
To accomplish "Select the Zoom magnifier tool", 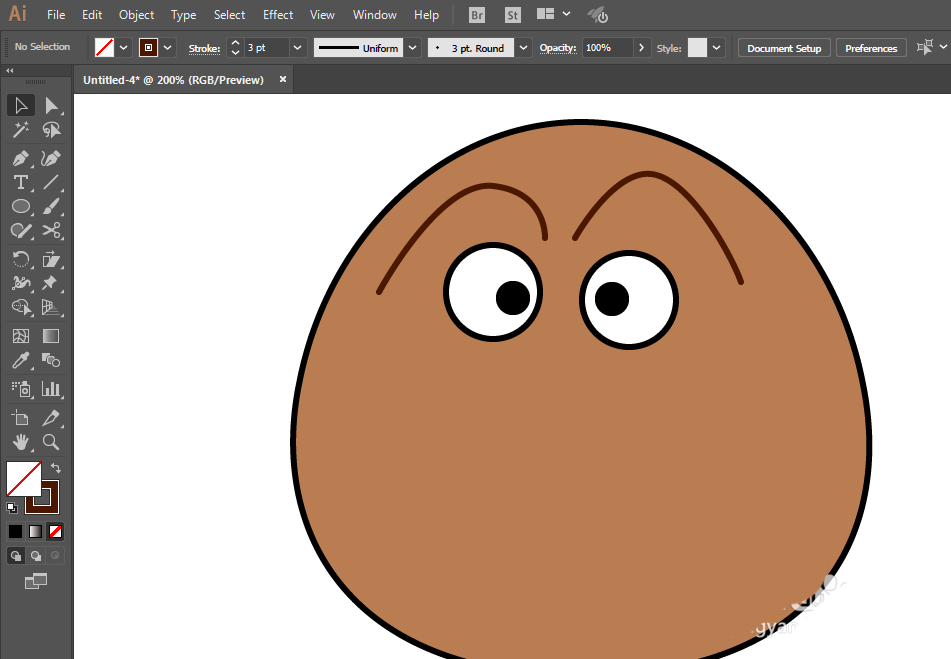I will click(51, 442).
